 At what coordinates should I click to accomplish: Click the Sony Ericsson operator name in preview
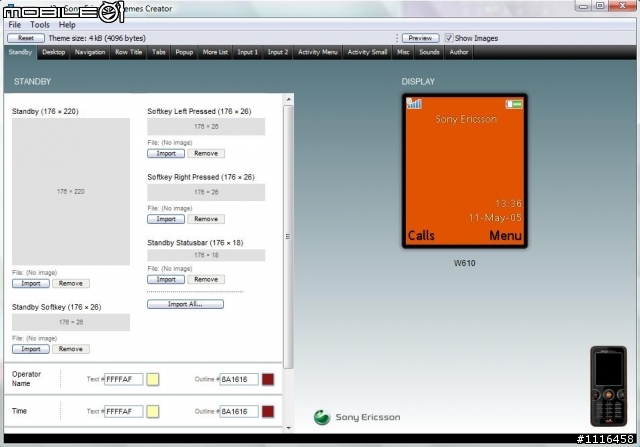coord(466,119)
